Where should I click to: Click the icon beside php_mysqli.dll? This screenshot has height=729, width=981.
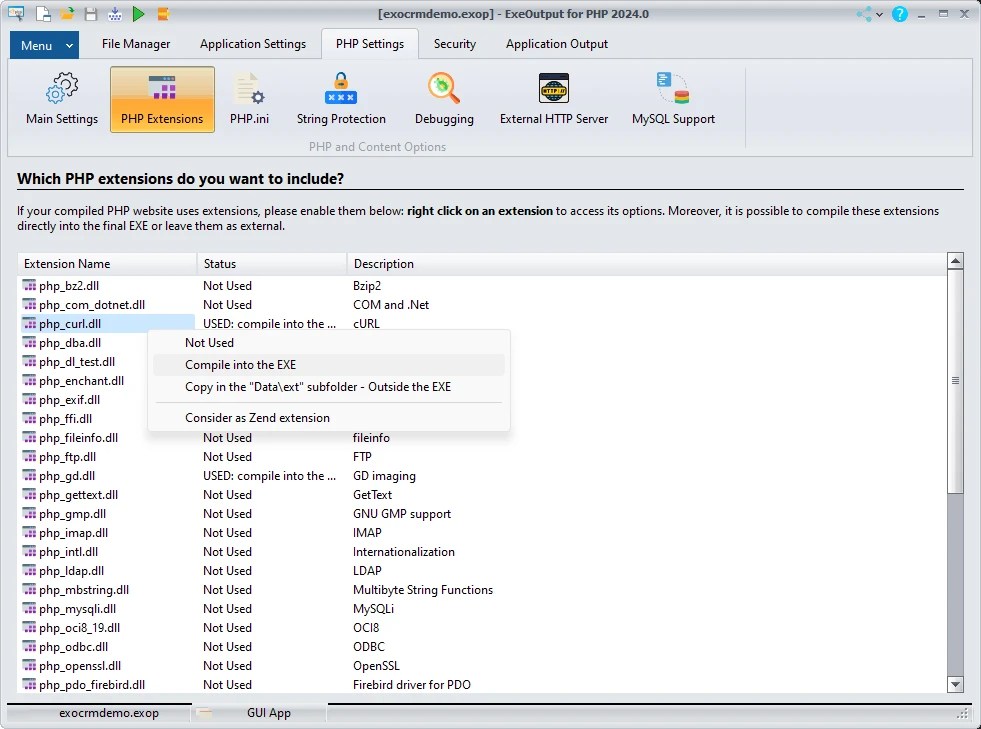pos(29,609)
